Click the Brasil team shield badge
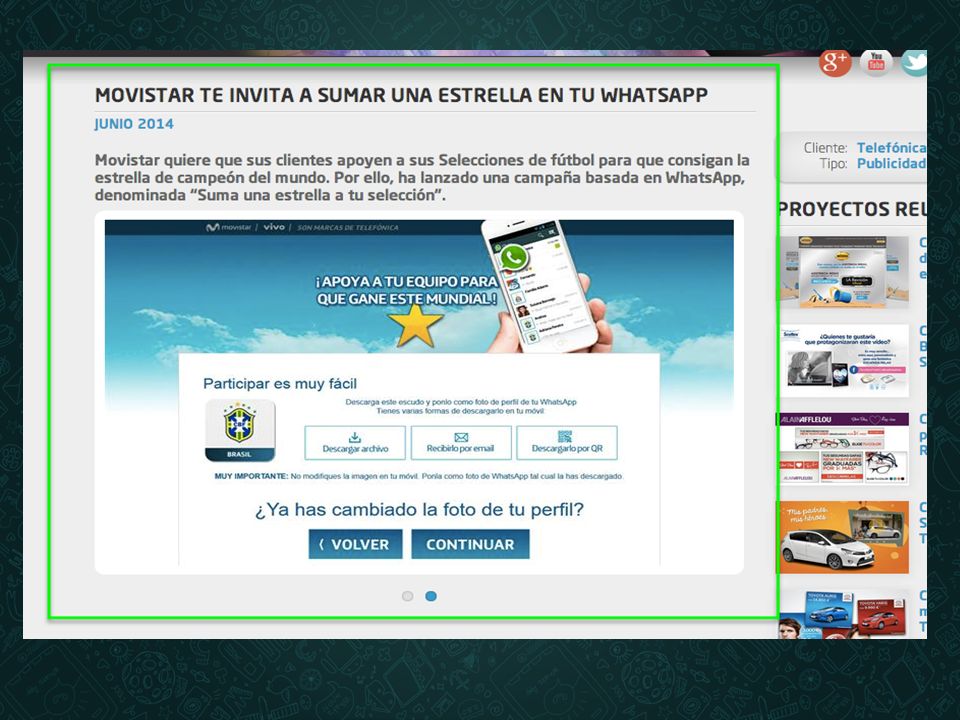The height and width of the screenshot is (720, 960). pos(239,430)
